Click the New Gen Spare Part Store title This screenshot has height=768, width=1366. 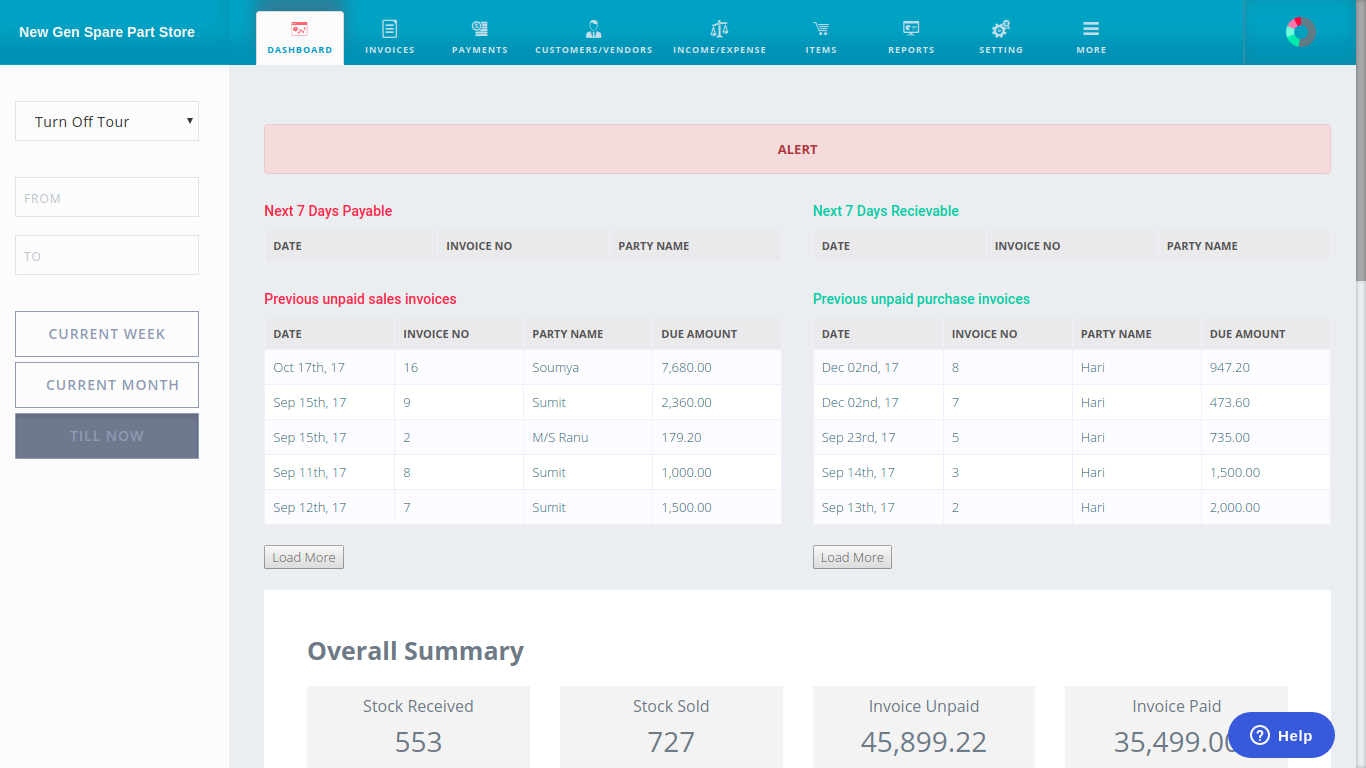click(x=107, y=32)
